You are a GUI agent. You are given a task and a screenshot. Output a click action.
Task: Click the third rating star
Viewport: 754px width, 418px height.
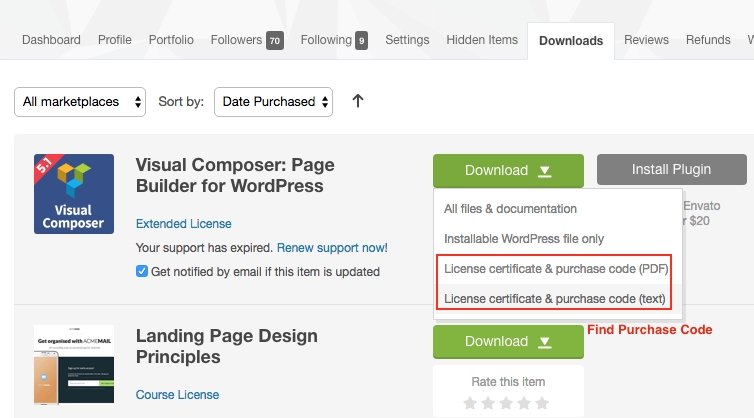[507, 403]
